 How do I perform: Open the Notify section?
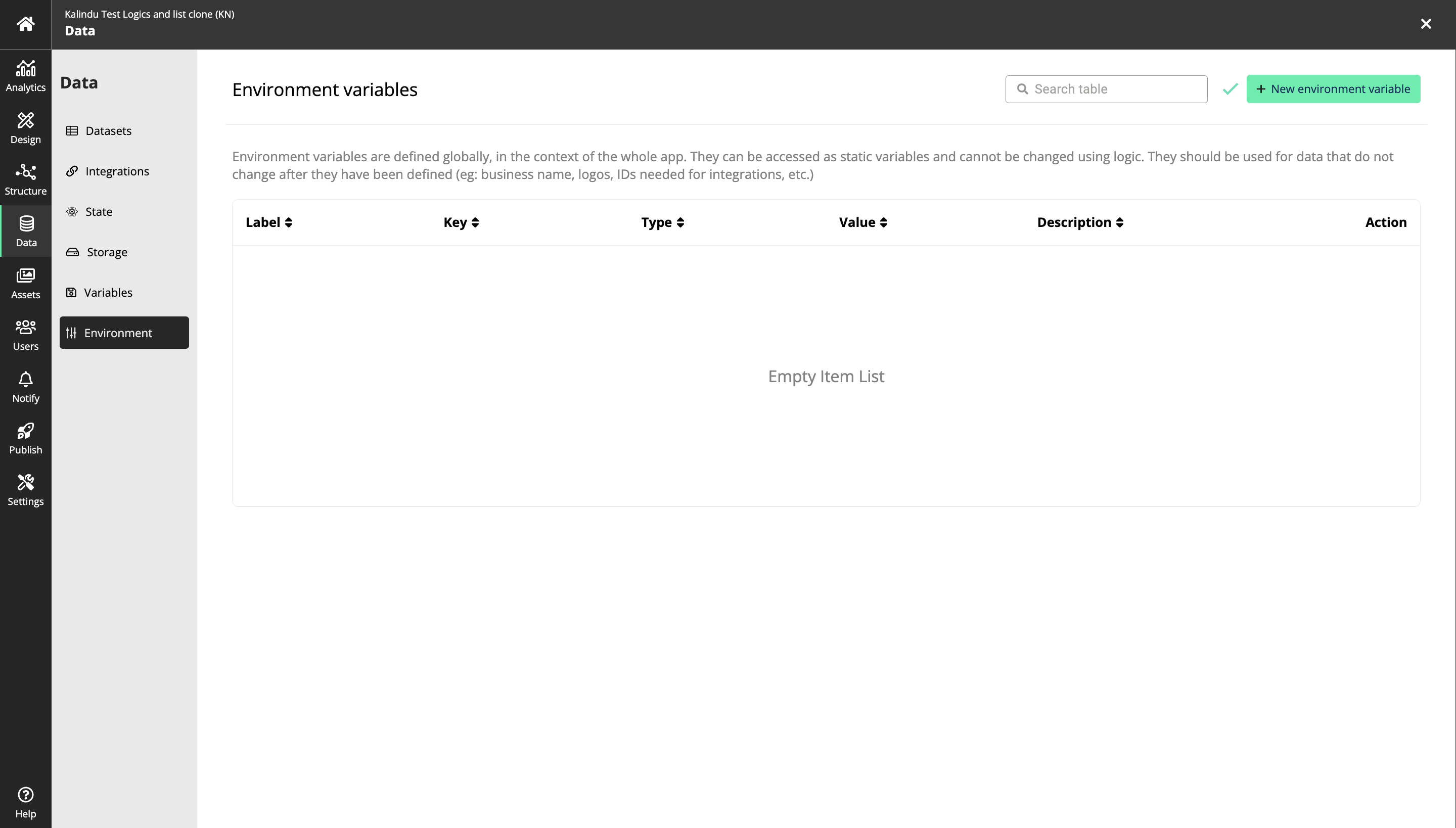pos(26,387)
